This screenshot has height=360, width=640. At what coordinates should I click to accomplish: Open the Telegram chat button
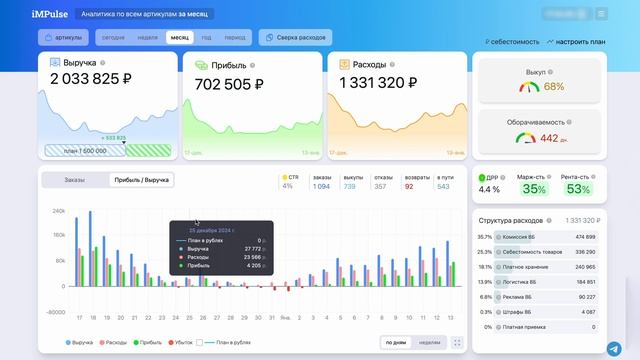(x=614, y=349)
